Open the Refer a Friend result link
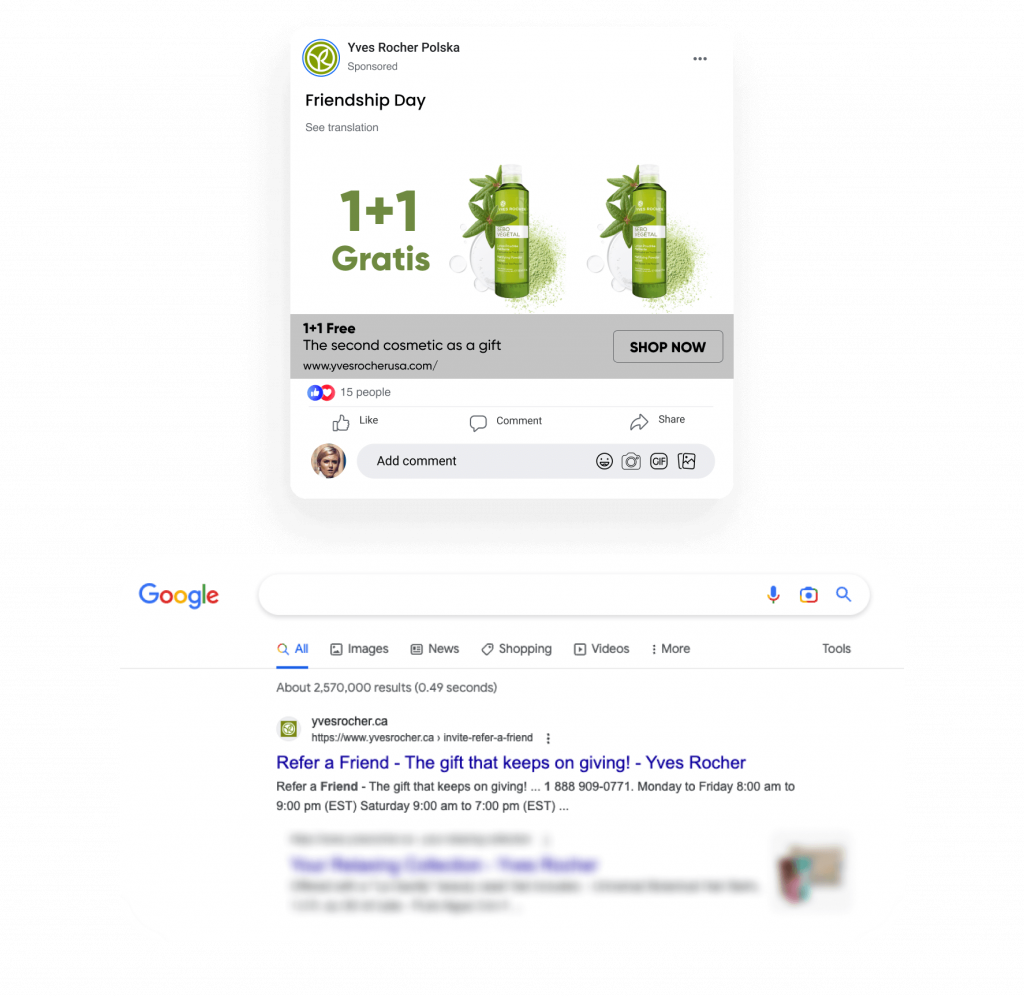The width and height of the screenshot is (1024, 996). pyautogui.click(x=511, y=762)
